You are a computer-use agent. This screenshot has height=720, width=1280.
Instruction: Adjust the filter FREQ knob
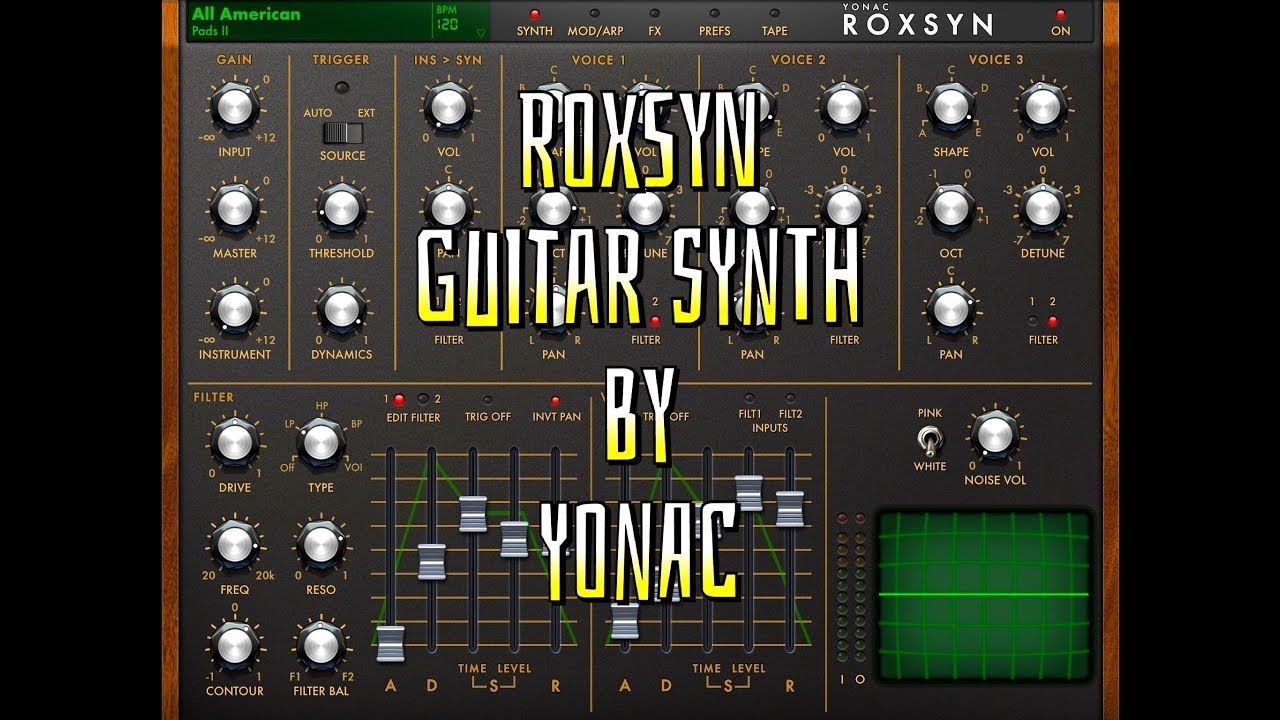(234, 543)
